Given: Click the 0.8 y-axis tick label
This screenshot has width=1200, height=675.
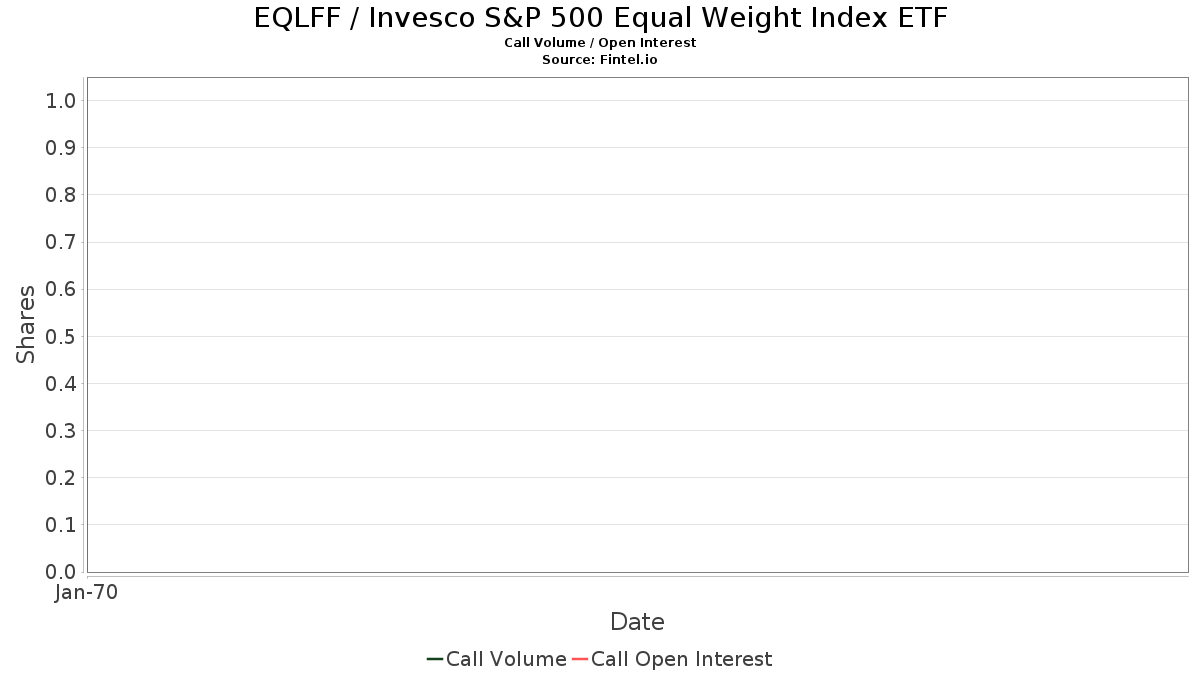Looking at the screenshot, I should point(61,195).
